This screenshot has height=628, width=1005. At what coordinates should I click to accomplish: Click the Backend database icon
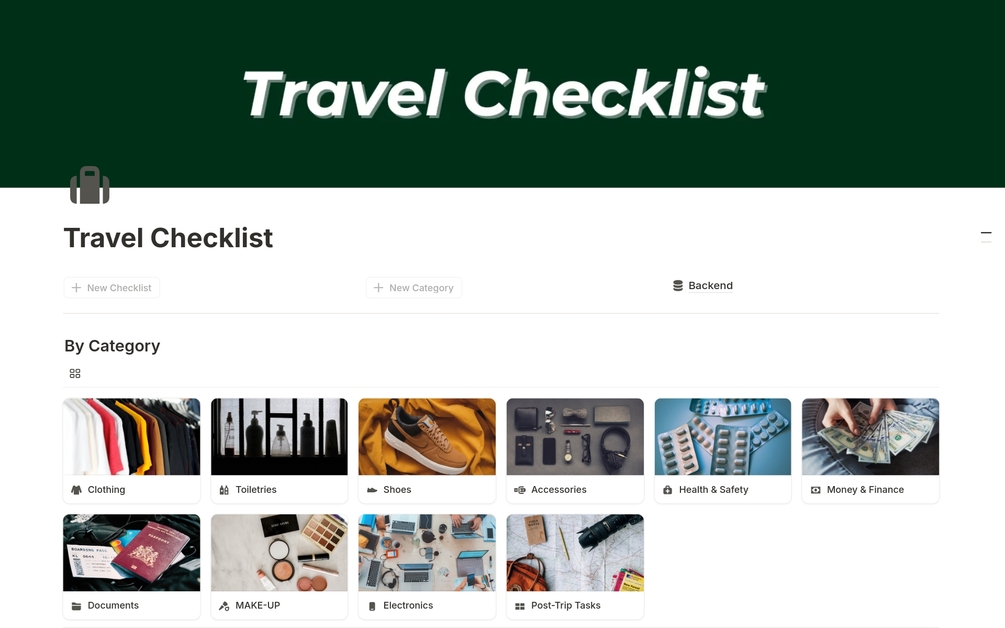(677, 286)
